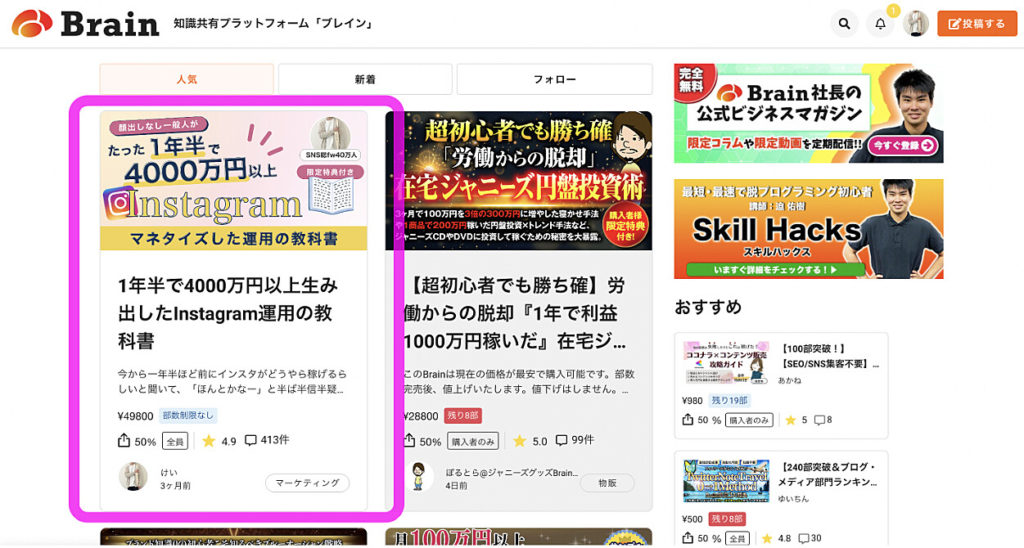Open recommended item 【100部突破！】【SEO/SNS集客不要】
The width and height of the screenshot is (1024, 548).
point(829,356)
